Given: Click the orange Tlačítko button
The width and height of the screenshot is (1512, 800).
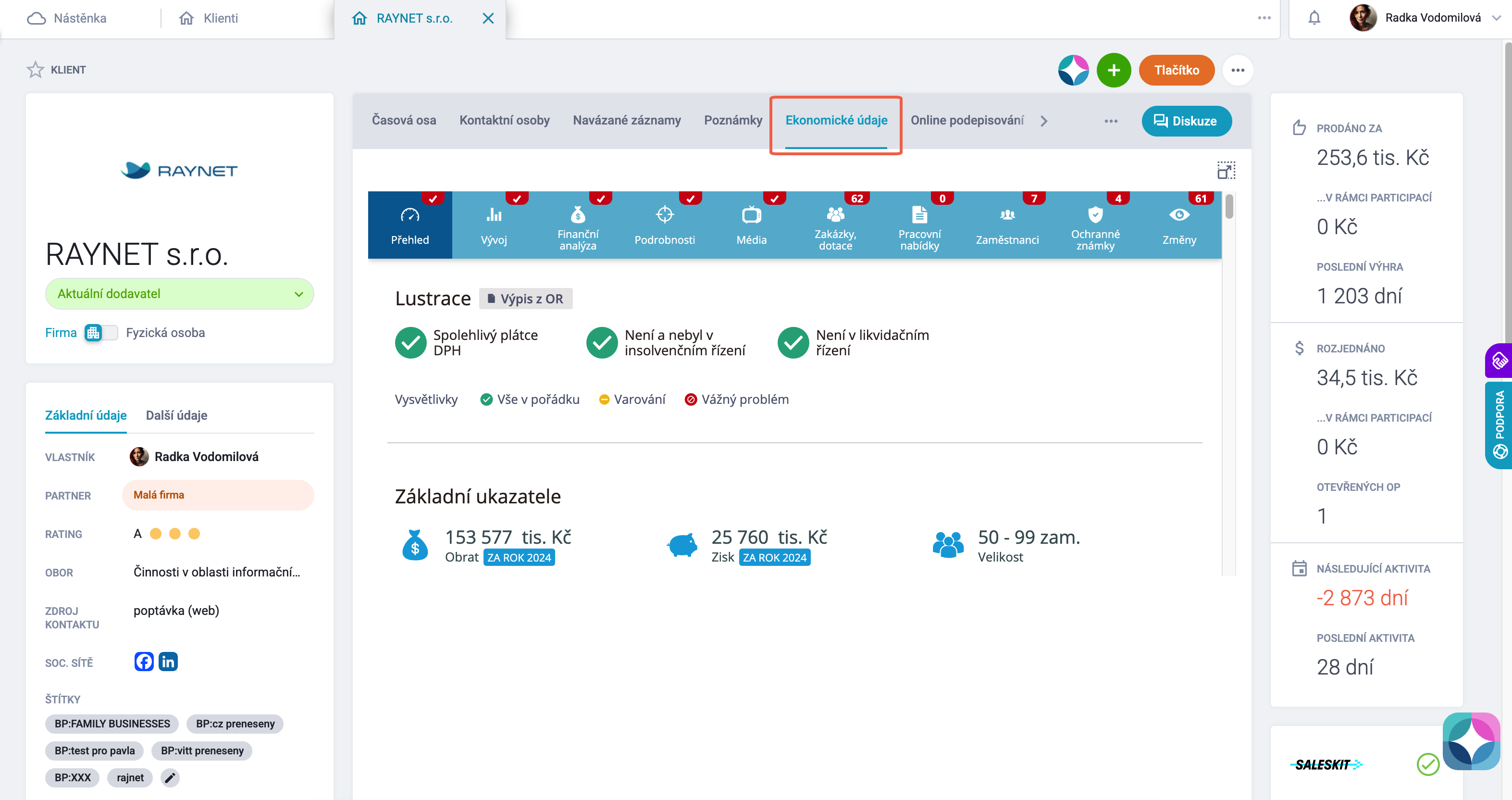Looking at the screenshot, I should click(x=1176, y=71).
